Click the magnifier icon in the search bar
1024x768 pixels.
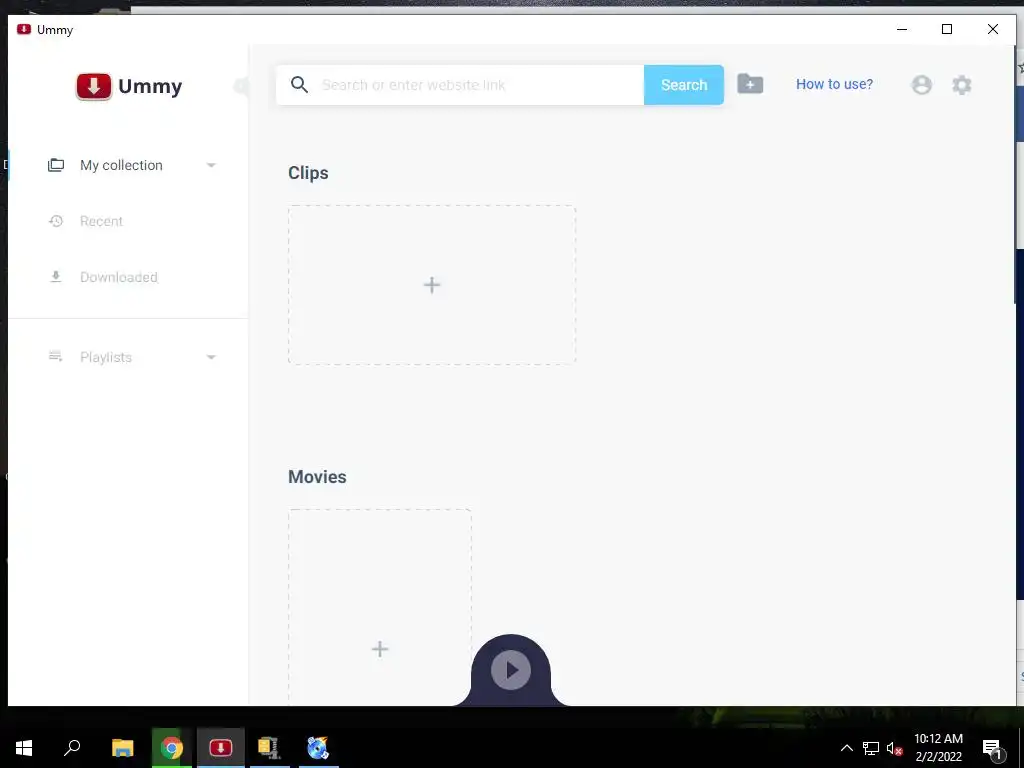[299, 85]
